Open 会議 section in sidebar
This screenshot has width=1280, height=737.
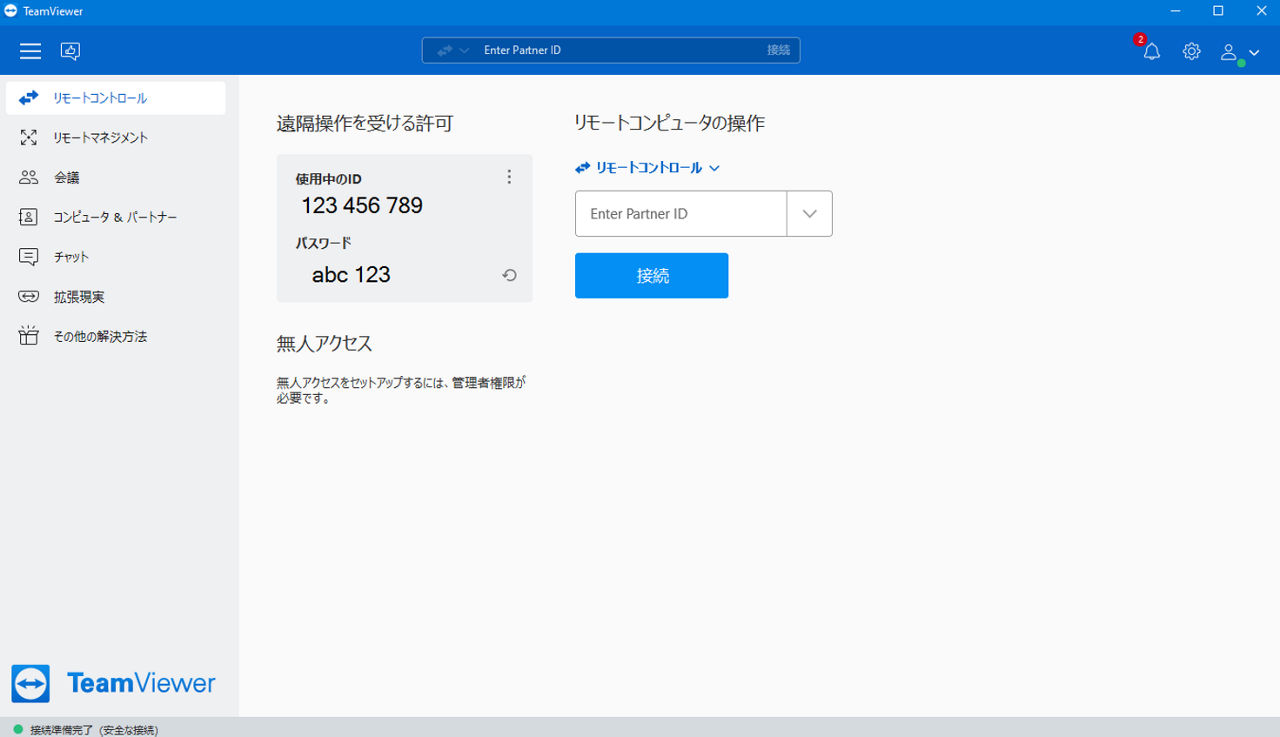point(115,177)
